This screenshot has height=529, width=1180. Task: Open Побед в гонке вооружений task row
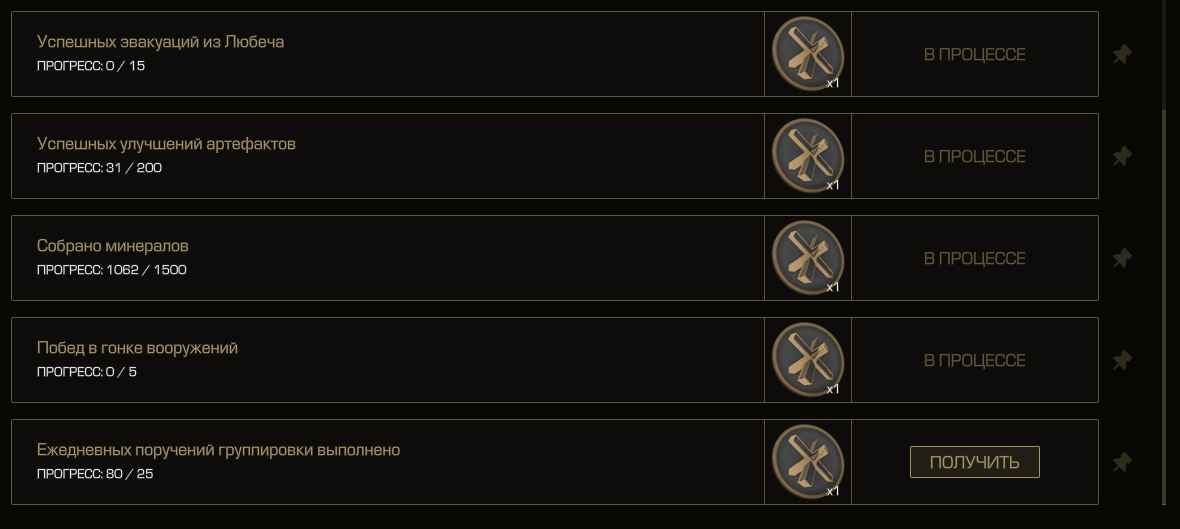[555, 360]
